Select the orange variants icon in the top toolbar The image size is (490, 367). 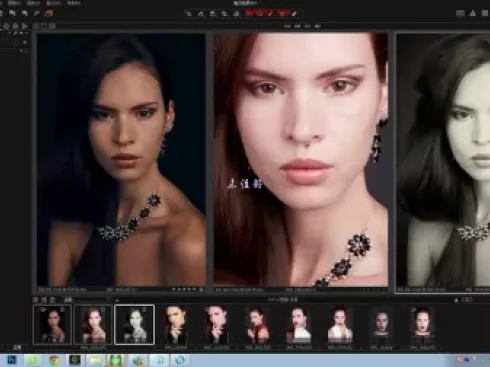[49, 13]
